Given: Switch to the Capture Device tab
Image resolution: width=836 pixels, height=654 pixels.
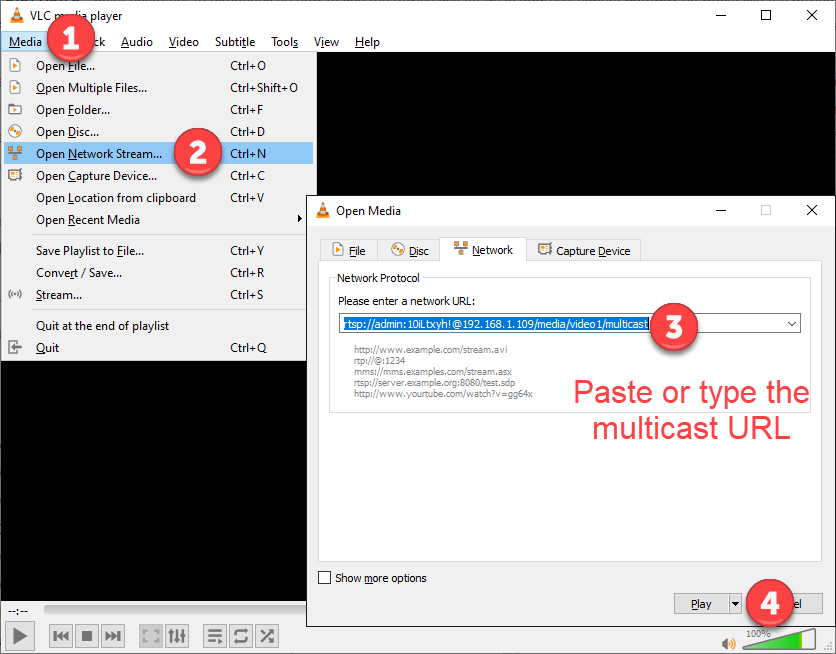Looking at the screenshot, I should [x=584, y=250].
